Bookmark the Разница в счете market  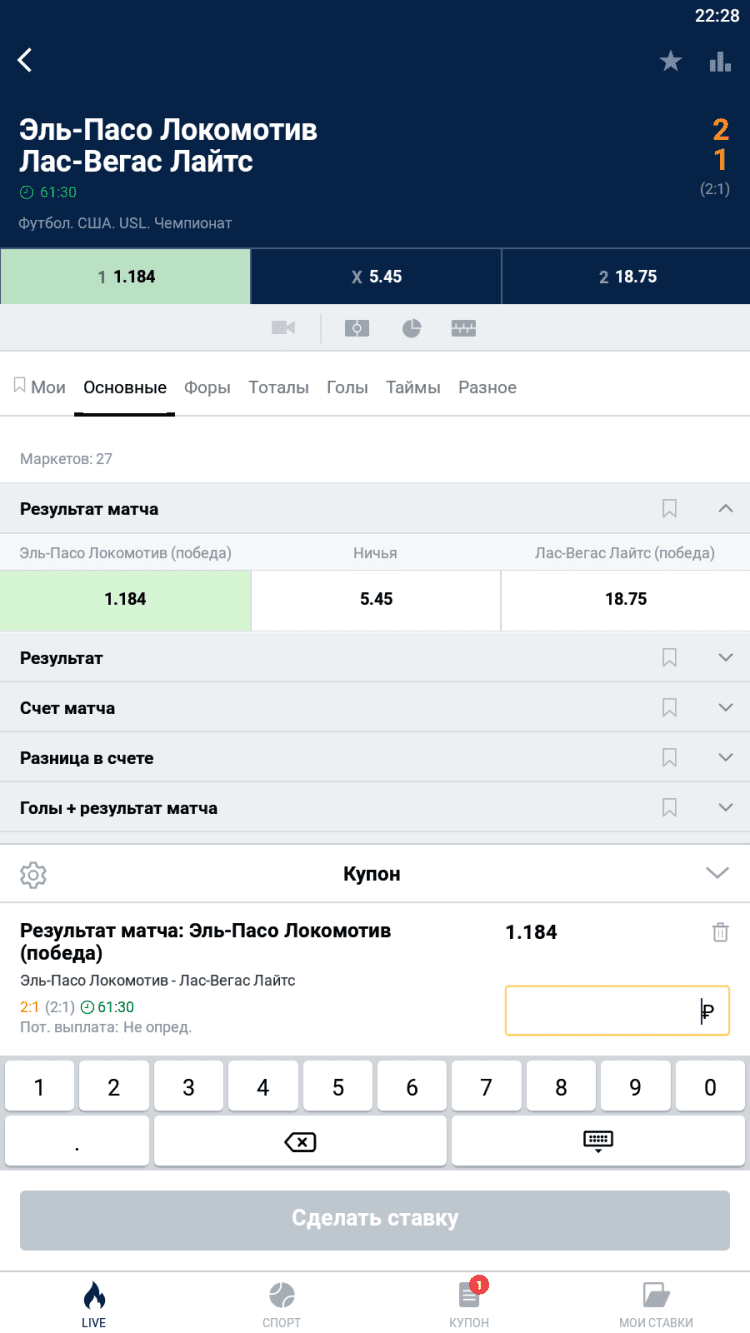(670, 758)
